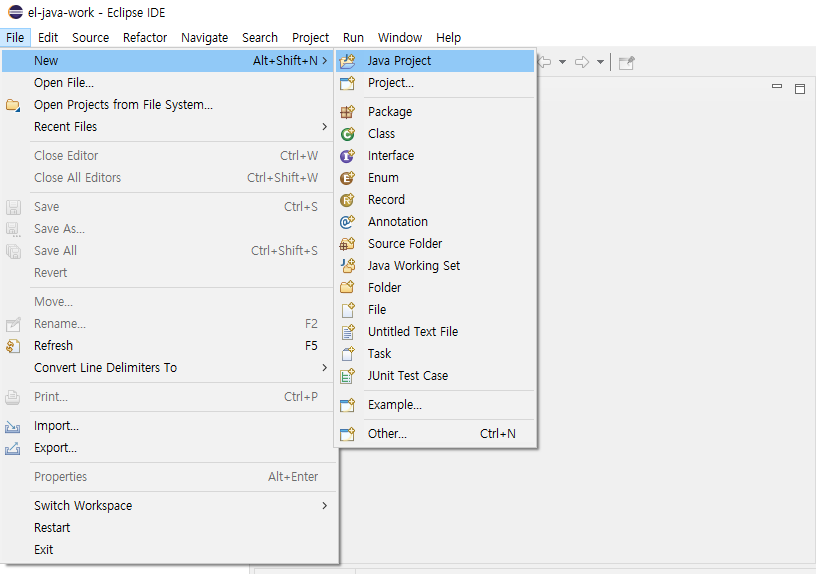
Task: Click the Import icon
Action: (13, 426)
